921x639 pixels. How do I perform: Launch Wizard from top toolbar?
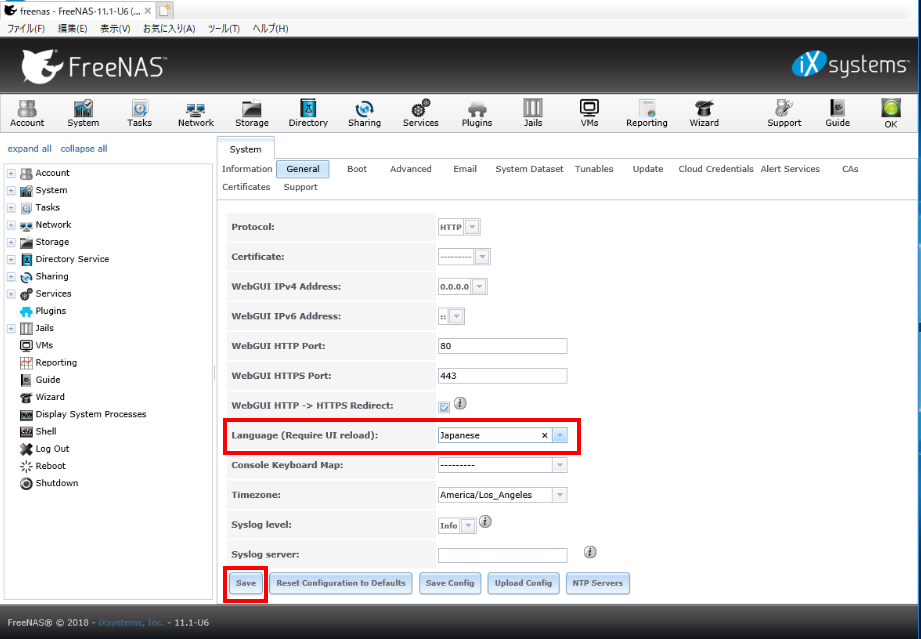click(704, 113)
